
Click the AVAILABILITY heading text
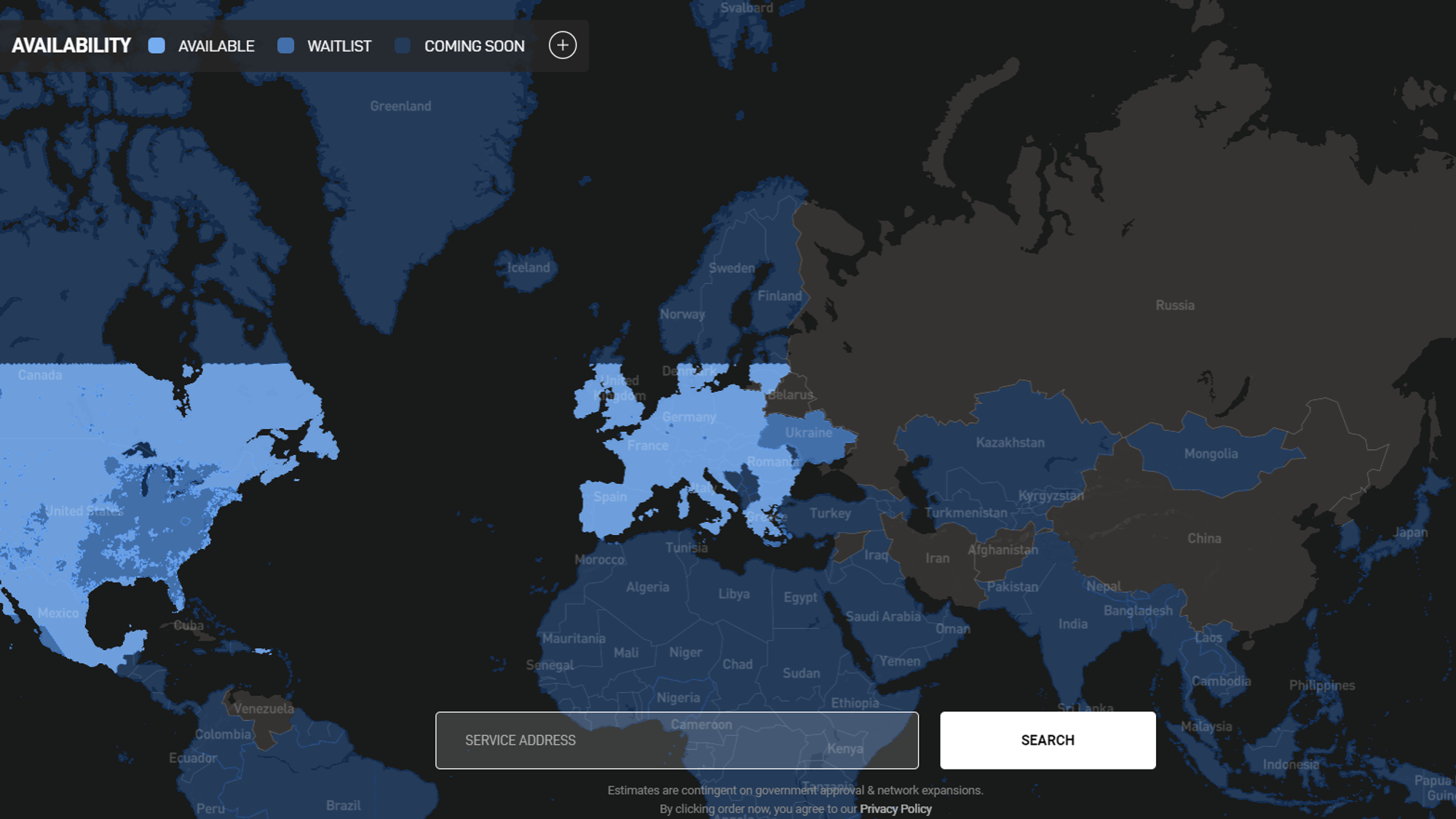(x=71, y=46)
